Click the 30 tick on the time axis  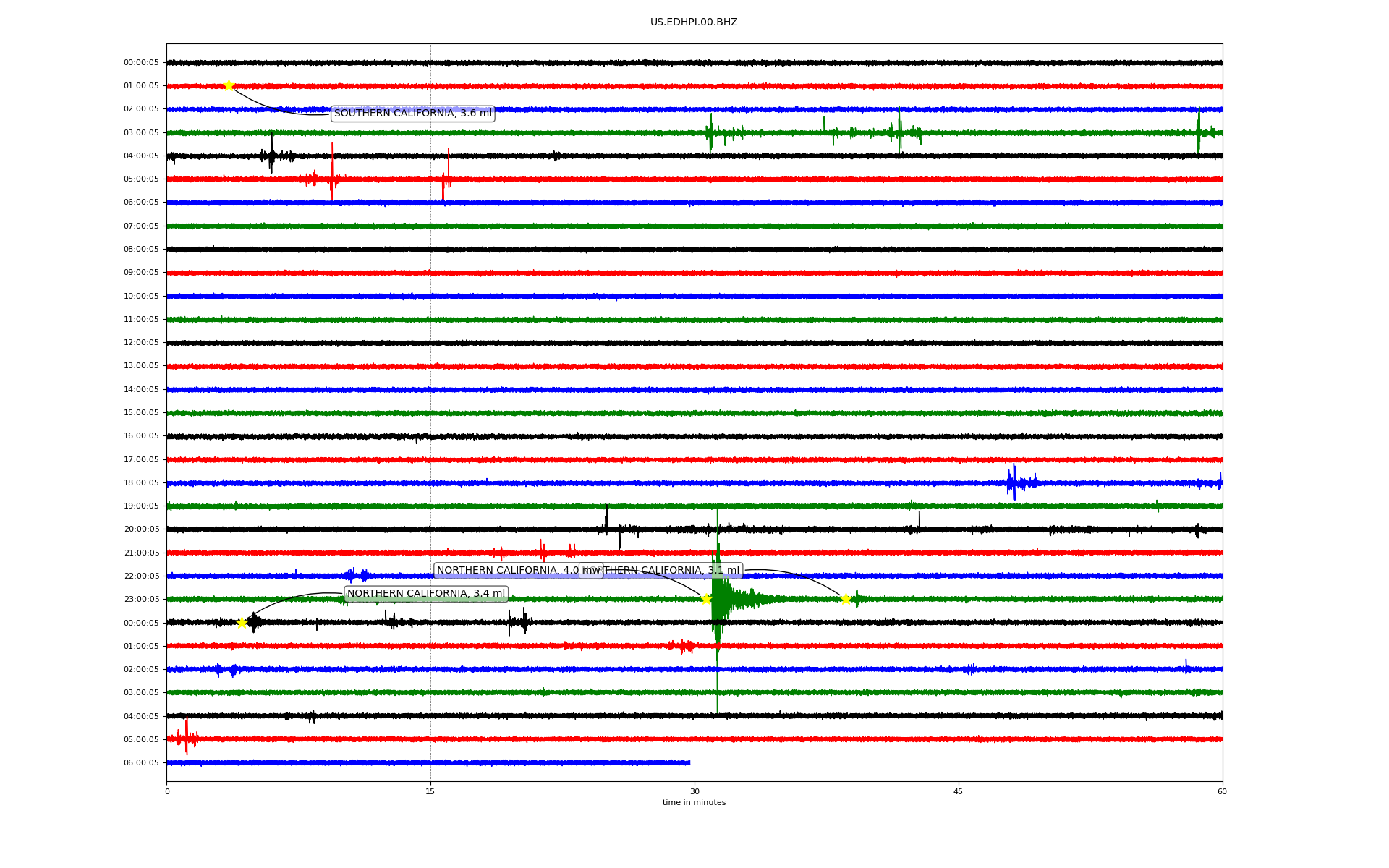[694, 791]
